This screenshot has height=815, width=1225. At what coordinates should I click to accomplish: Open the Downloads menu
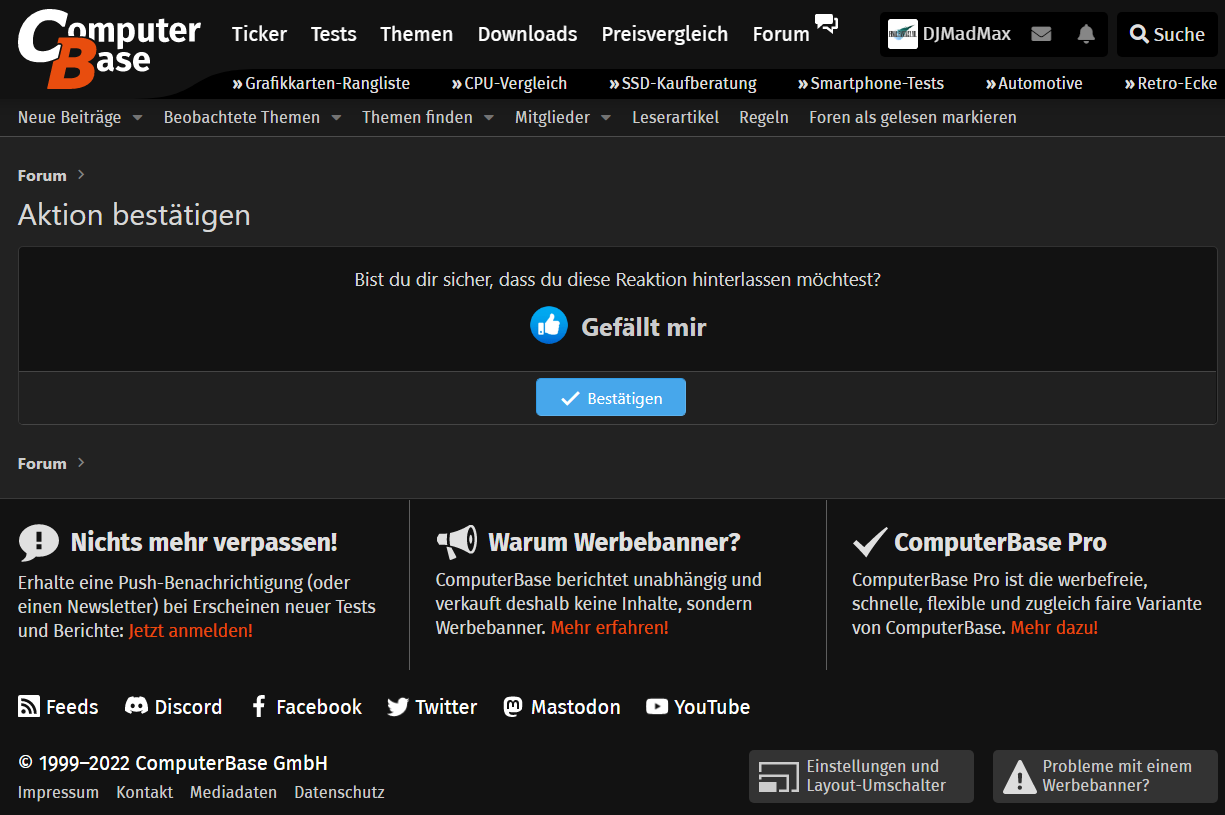pyautogui.click(x=527, y=34)
